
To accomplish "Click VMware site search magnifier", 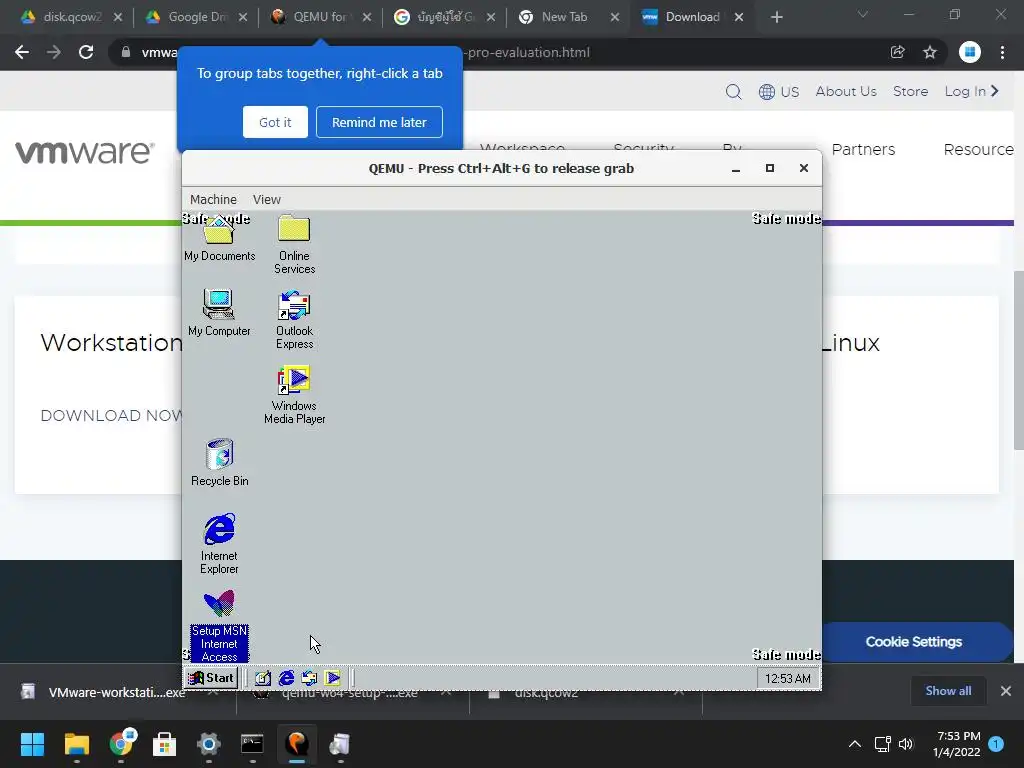I will point(733,91).
